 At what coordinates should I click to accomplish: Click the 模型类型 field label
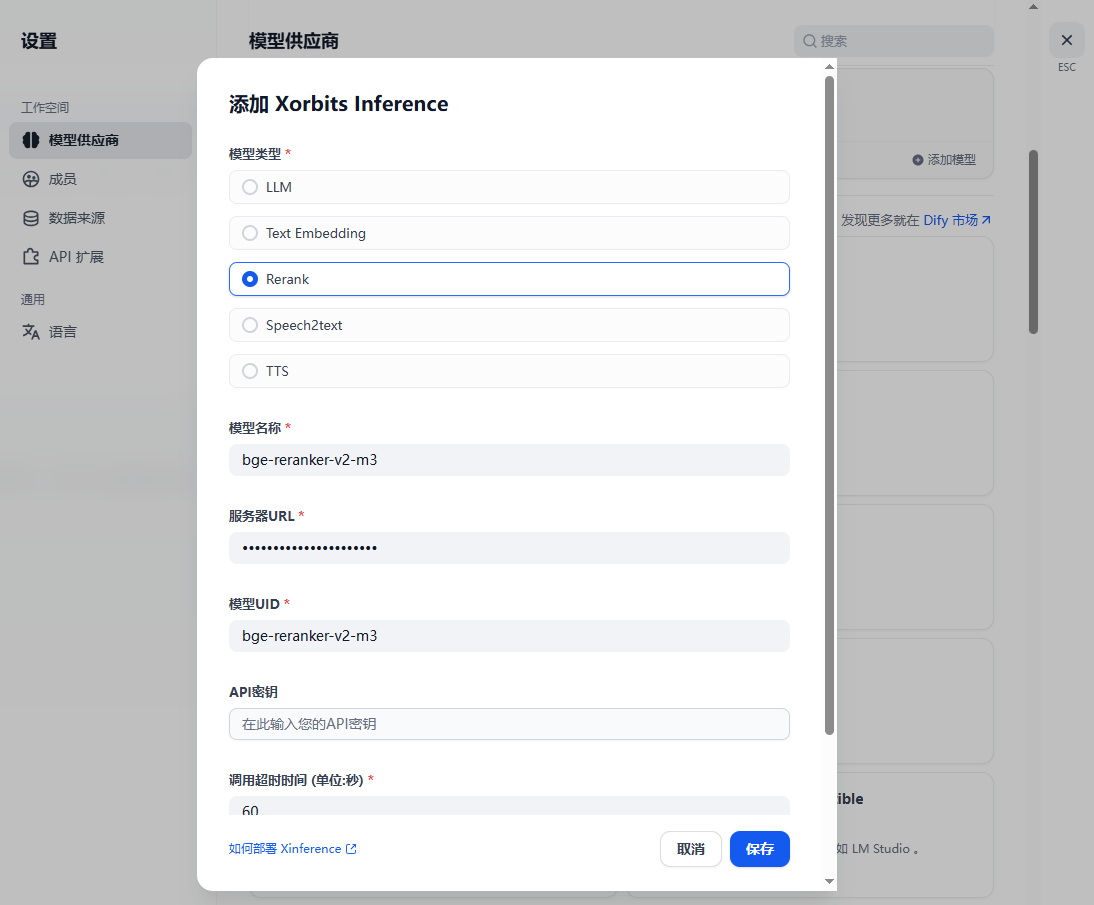coord(255,154)
